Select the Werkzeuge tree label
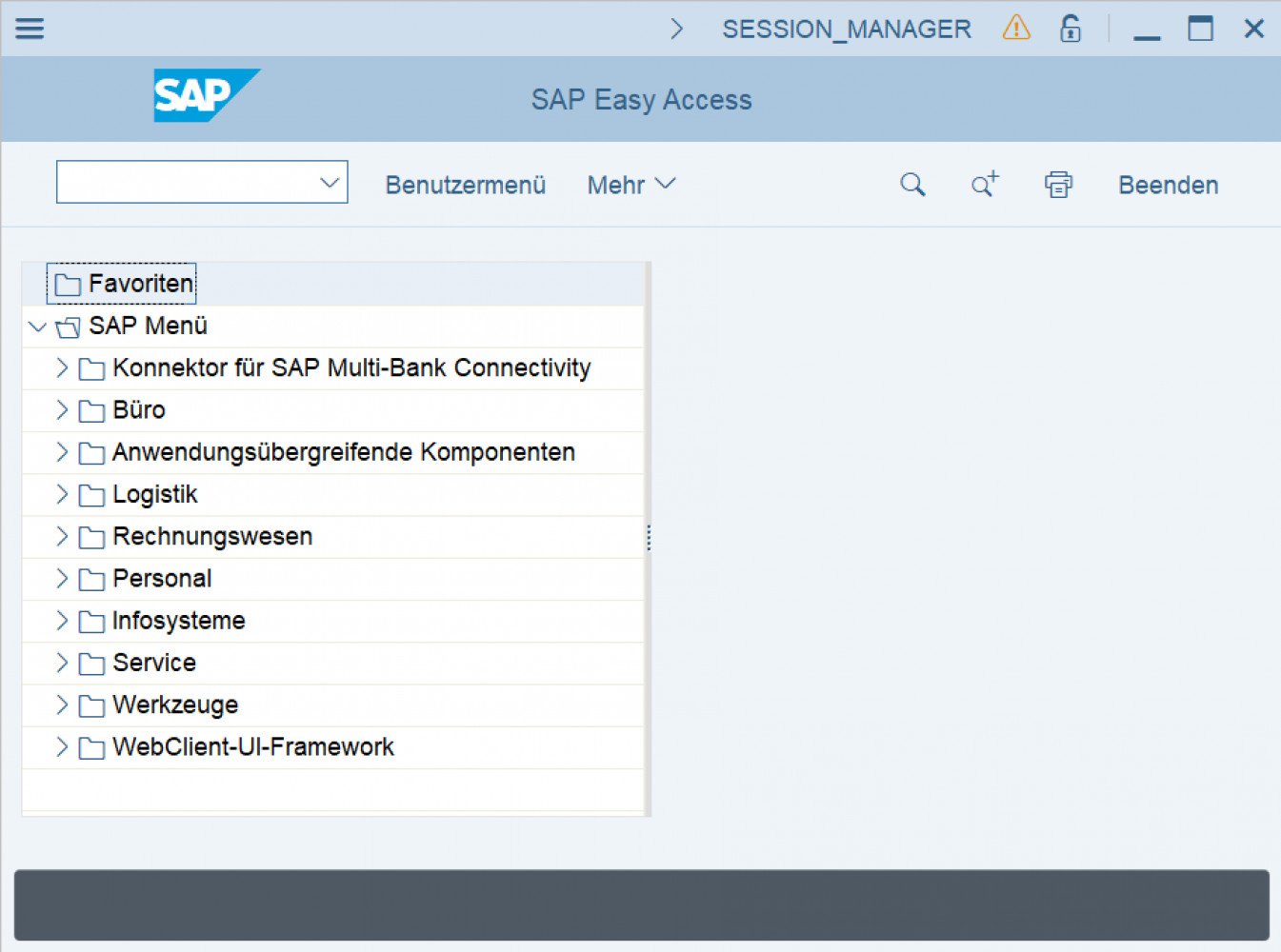The image size is (1281, 952). (x=175, y=704)
